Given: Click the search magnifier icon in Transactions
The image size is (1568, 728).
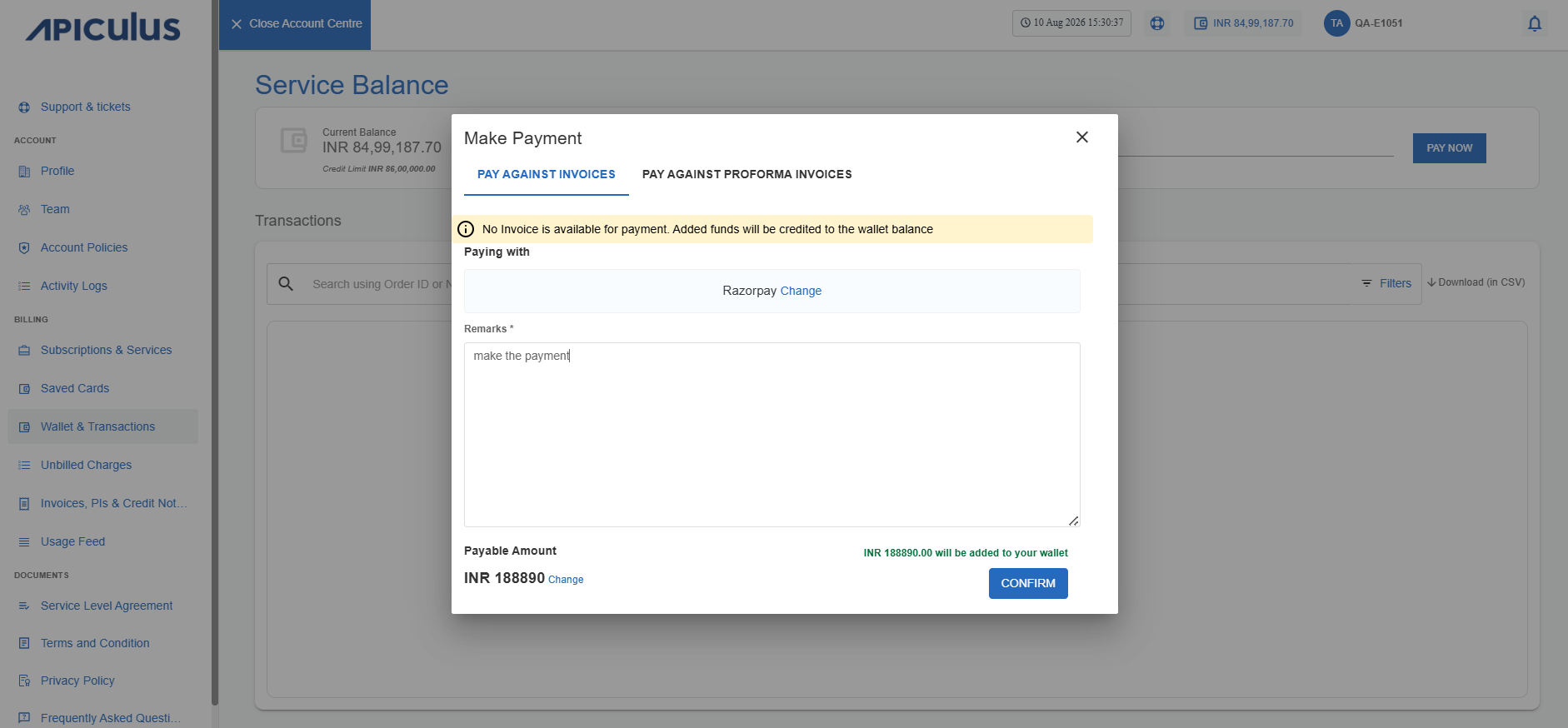Looking at the screenshot, I should pyautogui.click(x=286, y=284).
